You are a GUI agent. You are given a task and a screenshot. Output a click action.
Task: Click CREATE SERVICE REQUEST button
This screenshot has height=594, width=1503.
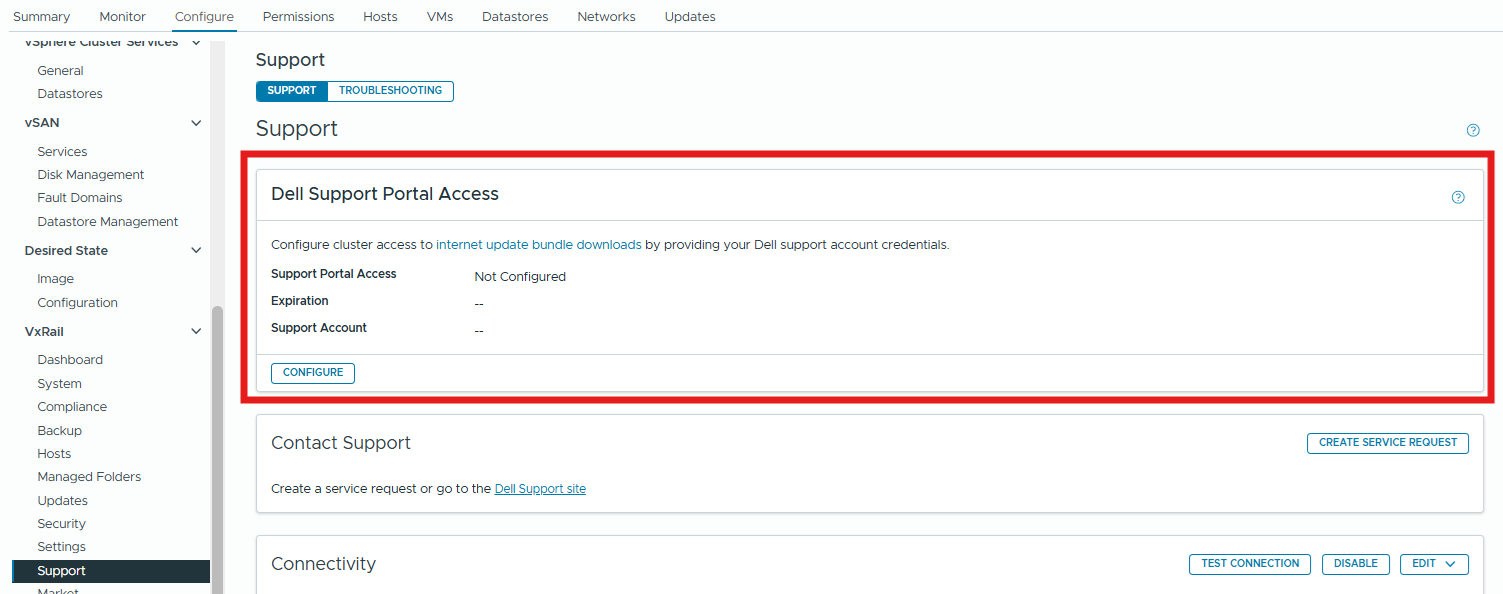pyautogui.click(x=1388, y=443)
